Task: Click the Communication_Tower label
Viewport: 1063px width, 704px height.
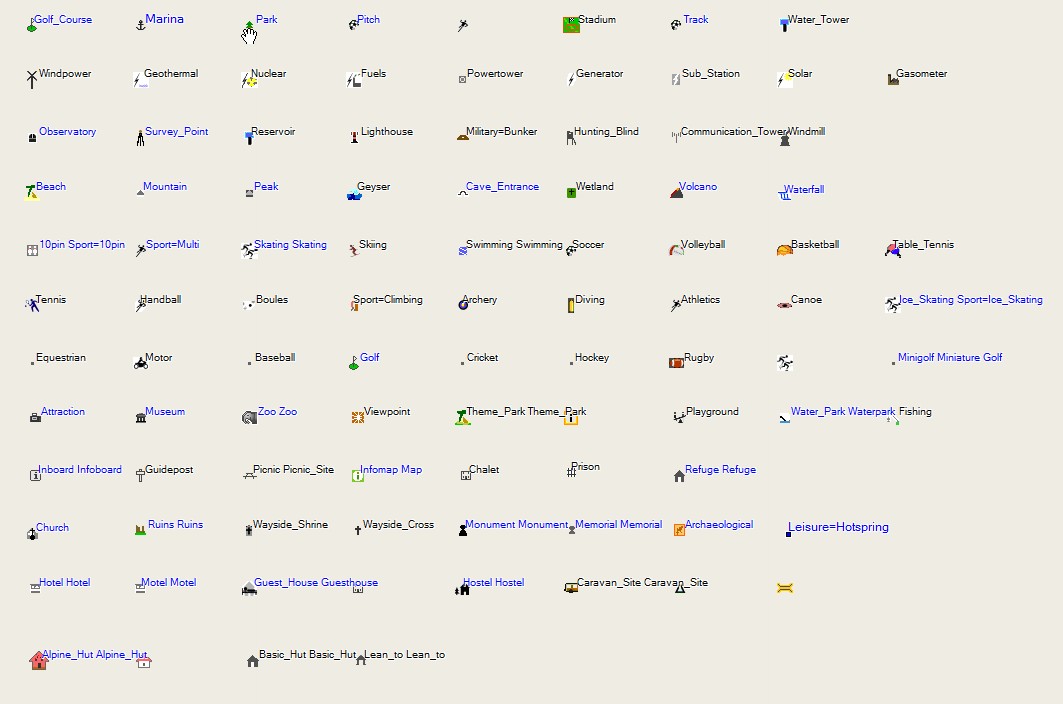Action: pyautogui.click(x=734, y=132)
